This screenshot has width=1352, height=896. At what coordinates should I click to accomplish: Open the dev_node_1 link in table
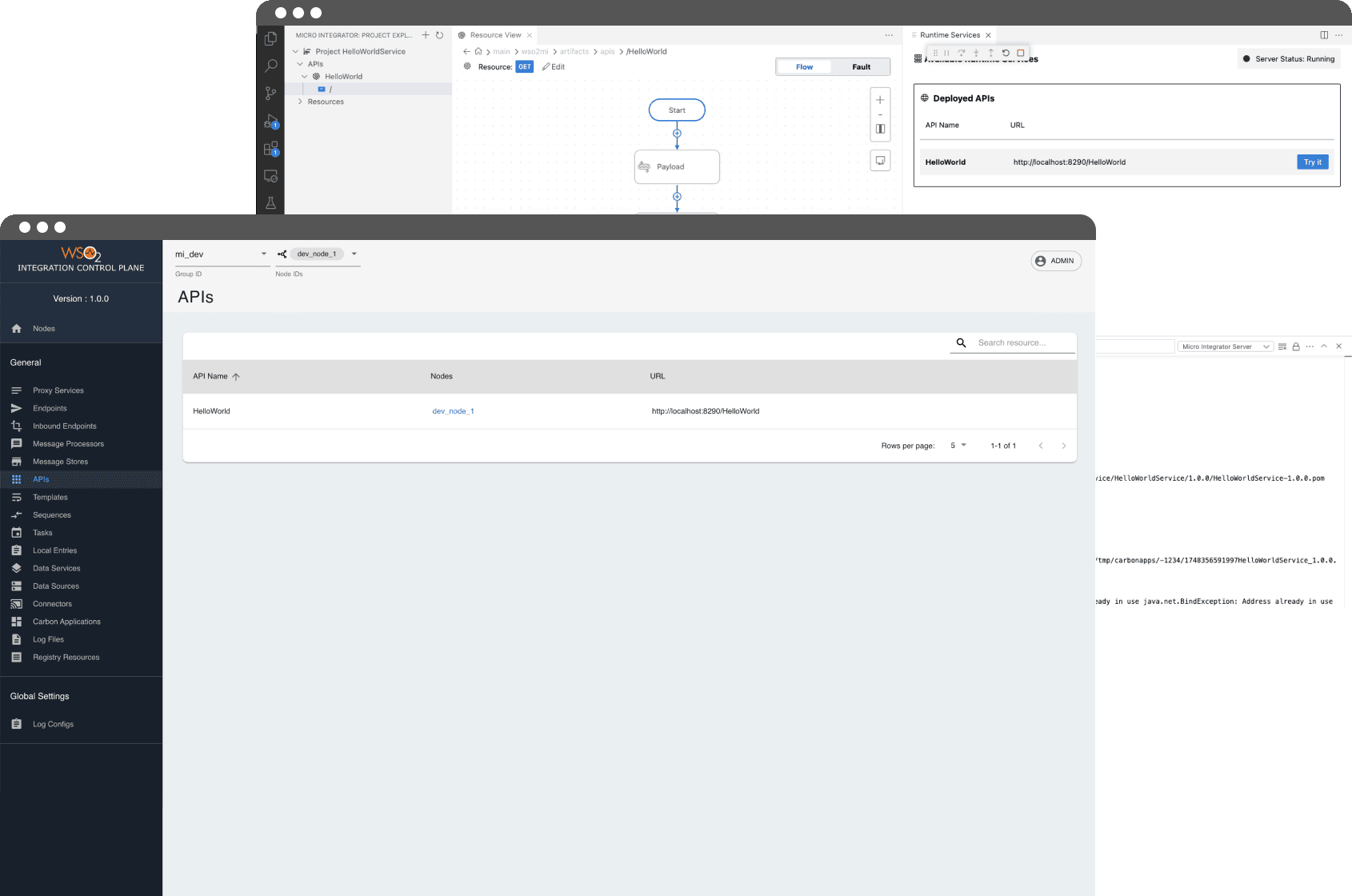point(453,411)
